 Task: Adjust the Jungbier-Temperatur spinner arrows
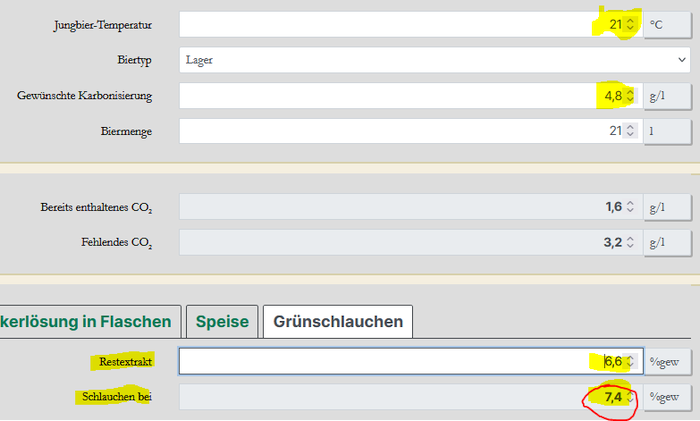point(630,25)
